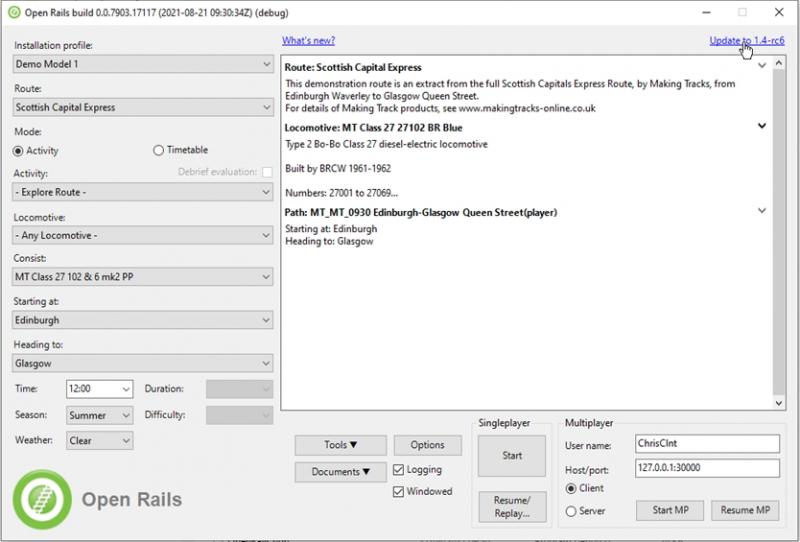The height and width of the screenshot is (542, 800).
Task: Open the Heading to dropdown showing Glasgow
Action: (143, 363)
